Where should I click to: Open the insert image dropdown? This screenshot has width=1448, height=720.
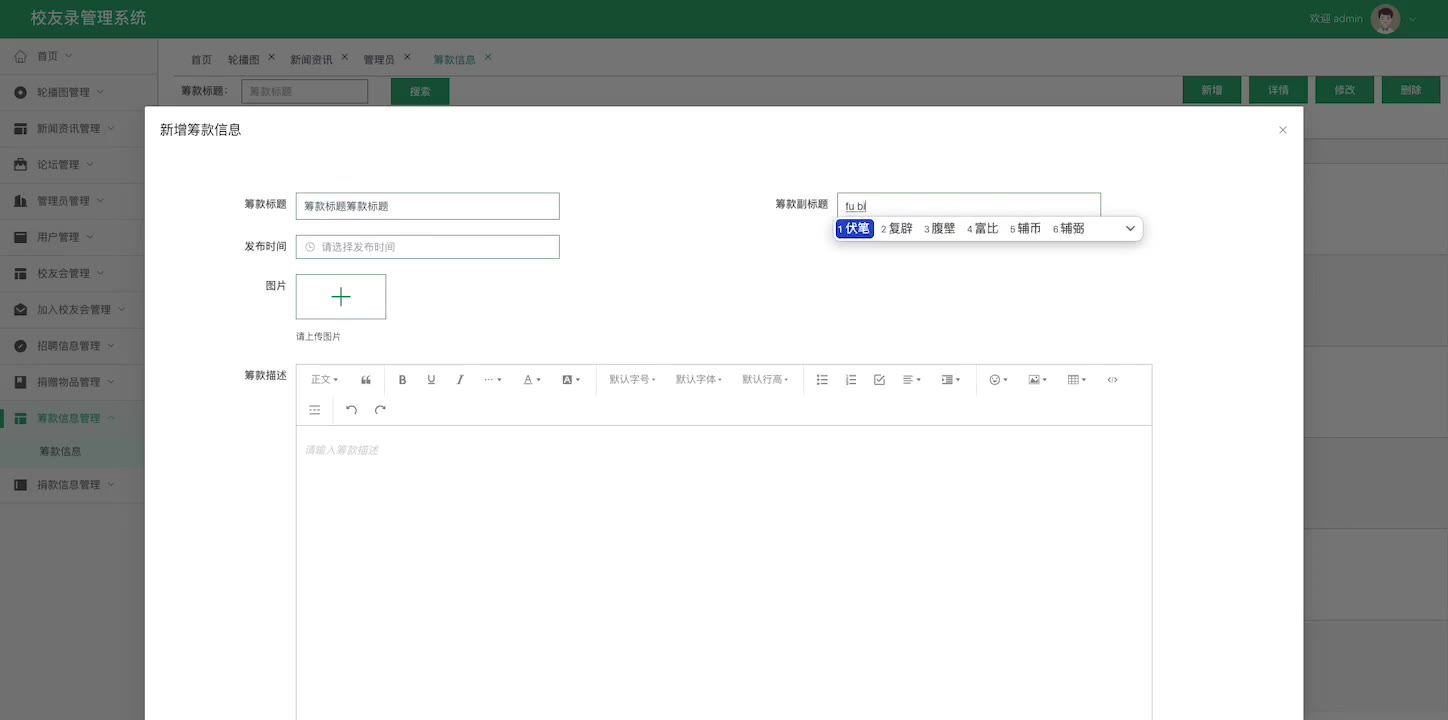click(x=1037, y=380)
